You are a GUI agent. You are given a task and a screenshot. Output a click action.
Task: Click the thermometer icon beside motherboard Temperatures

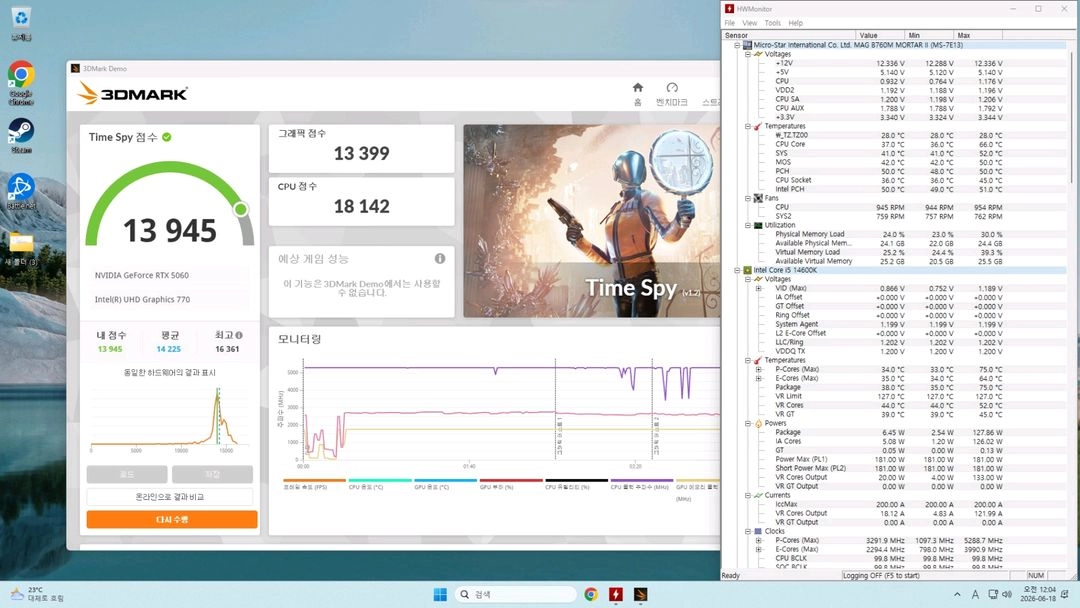point(758,126)
